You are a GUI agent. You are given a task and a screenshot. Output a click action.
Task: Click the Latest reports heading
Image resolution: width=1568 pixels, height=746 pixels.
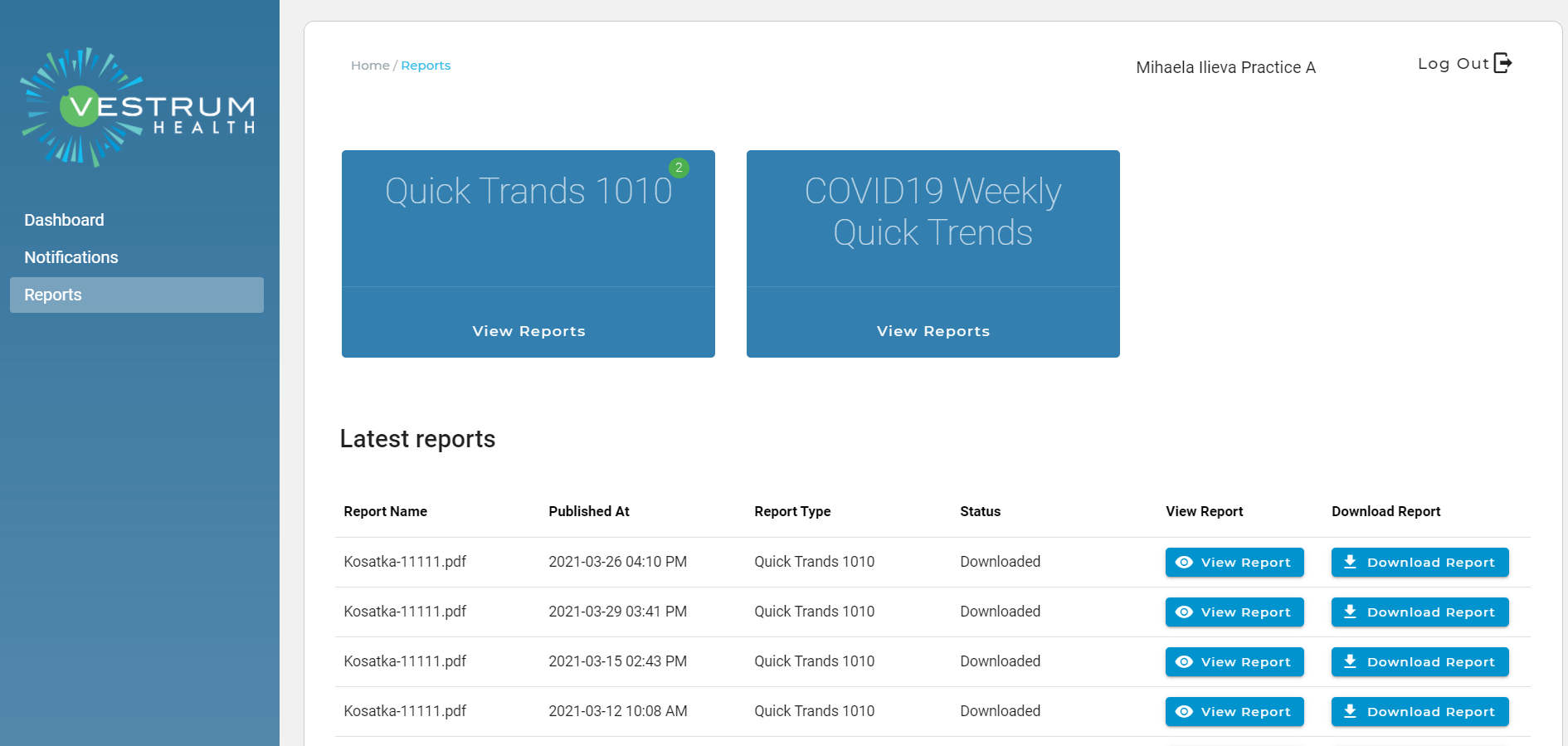point(417,439)
